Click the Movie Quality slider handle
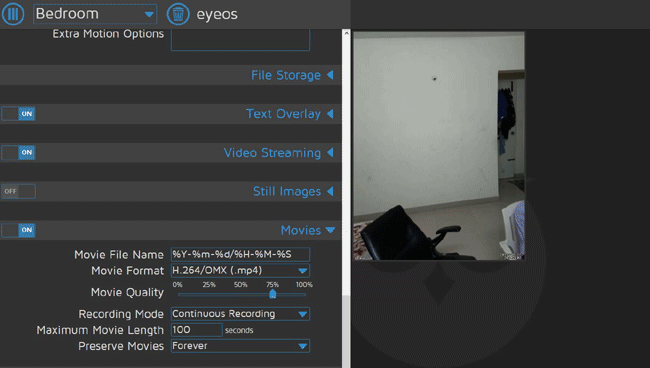Viewport: 650px width, 368px height. point(272,294)
